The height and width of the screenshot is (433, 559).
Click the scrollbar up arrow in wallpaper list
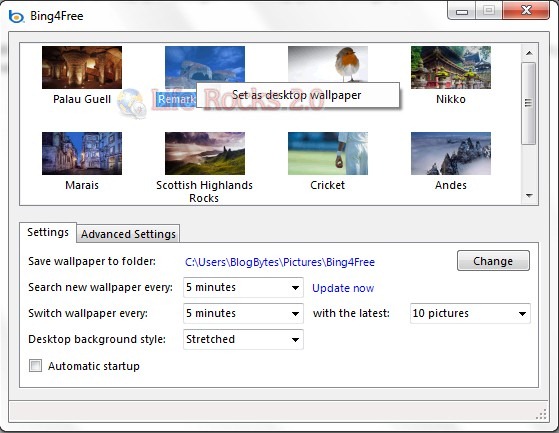[x=529, y=53]
